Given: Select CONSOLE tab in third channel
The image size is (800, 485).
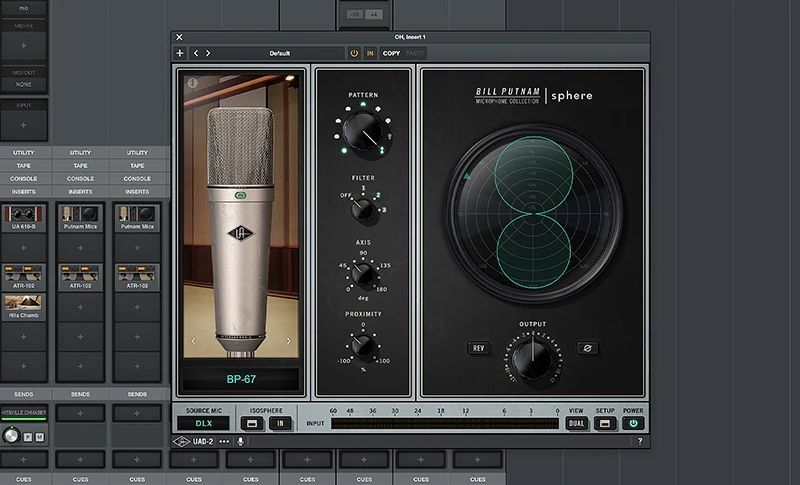Looking at the screenshot, I should [137, 179].
